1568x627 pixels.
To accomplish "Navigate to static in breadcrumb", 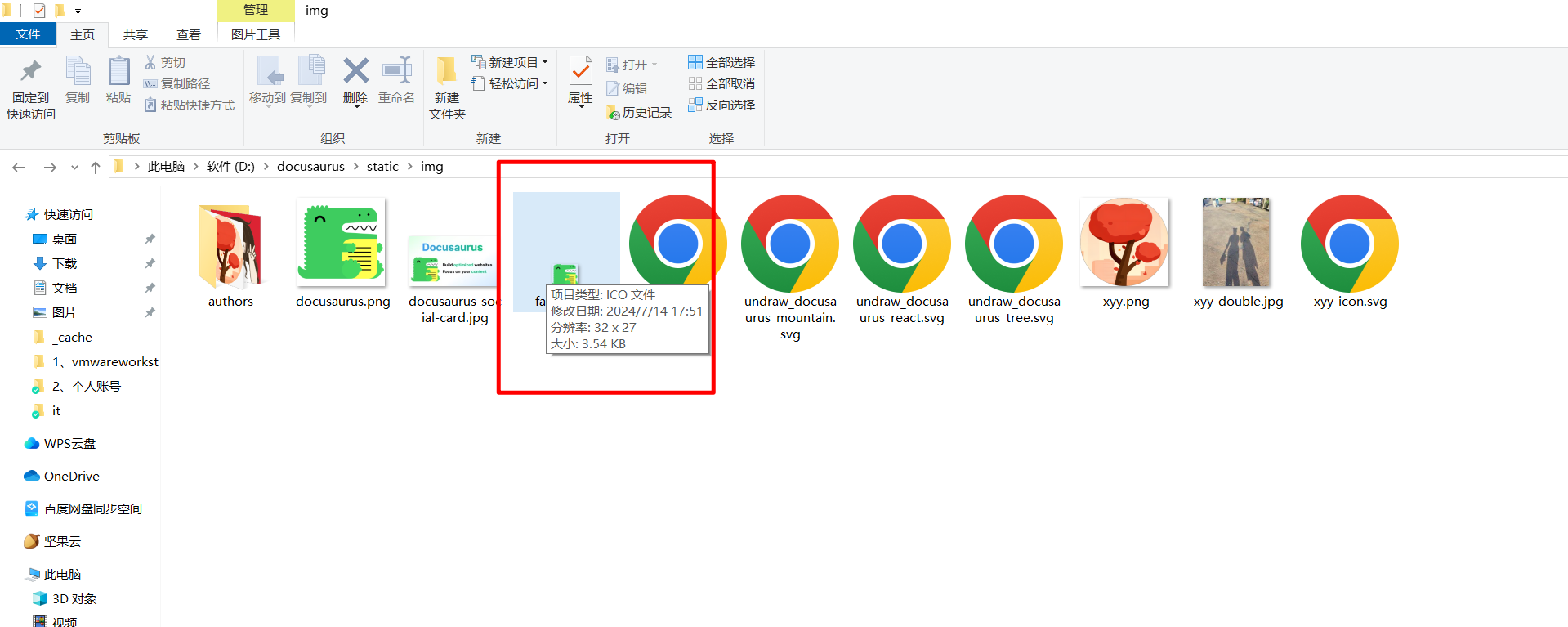I will [x=382, y=167].
